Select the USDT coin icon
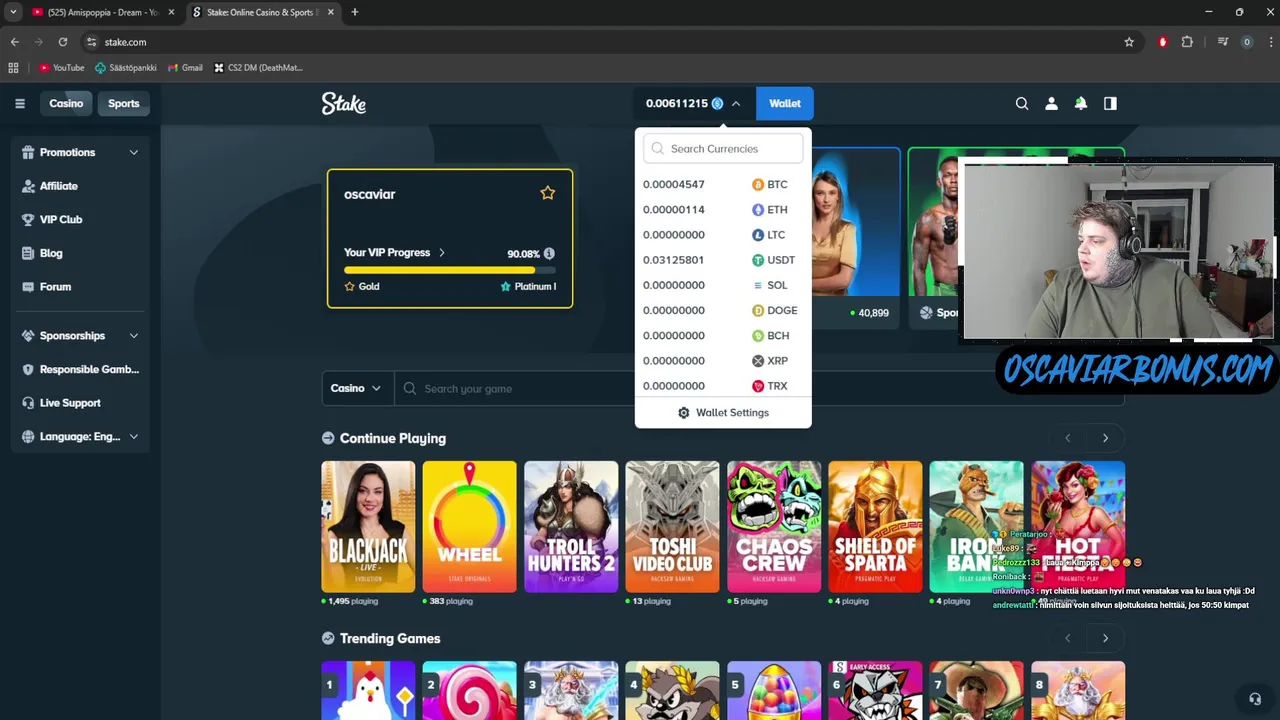The width and height of the screenshot is (1280, 720). pyautogui.click(x=758, y=260)
